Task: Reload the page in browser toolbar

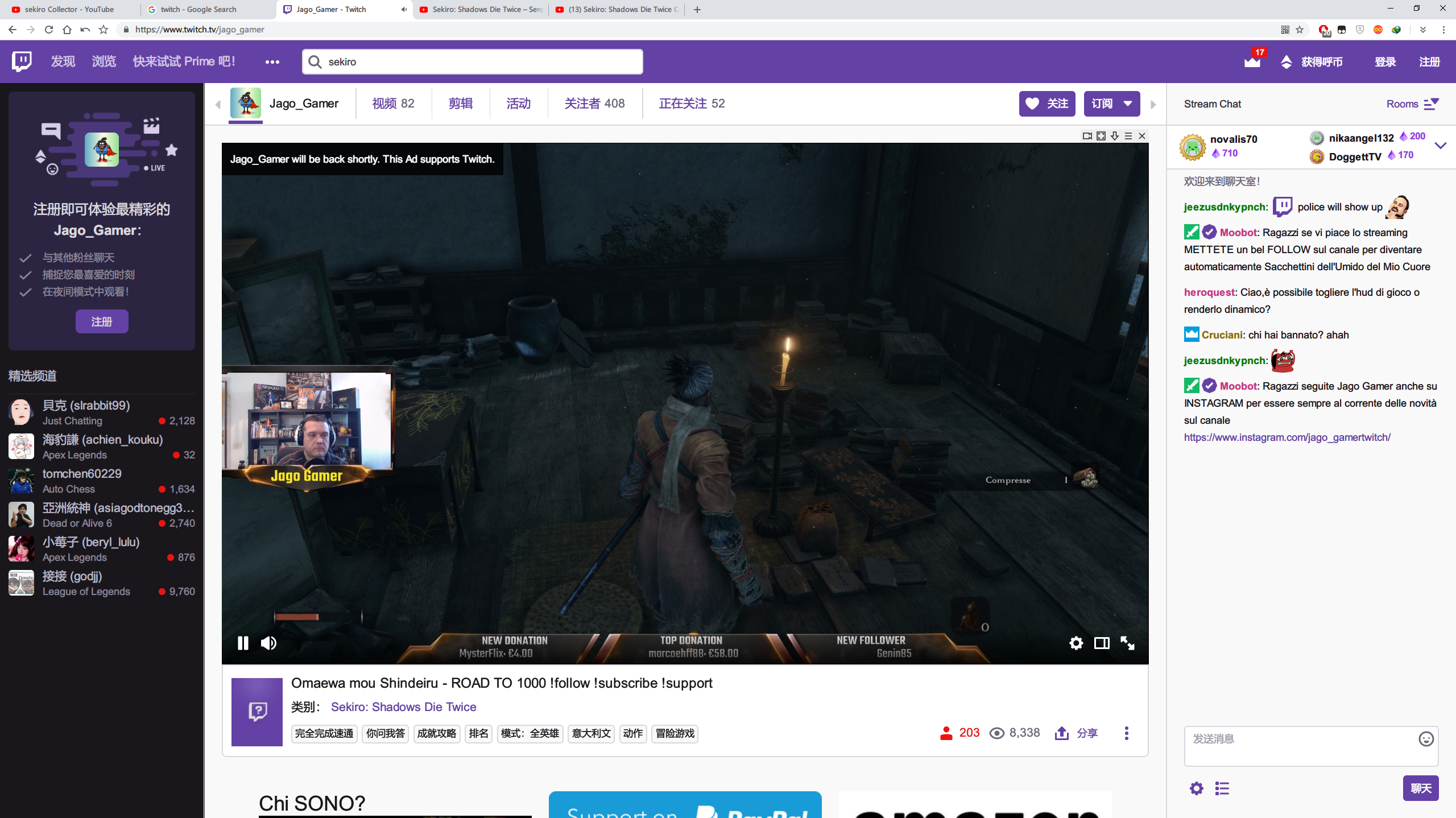Action: (x=49, y=30)
